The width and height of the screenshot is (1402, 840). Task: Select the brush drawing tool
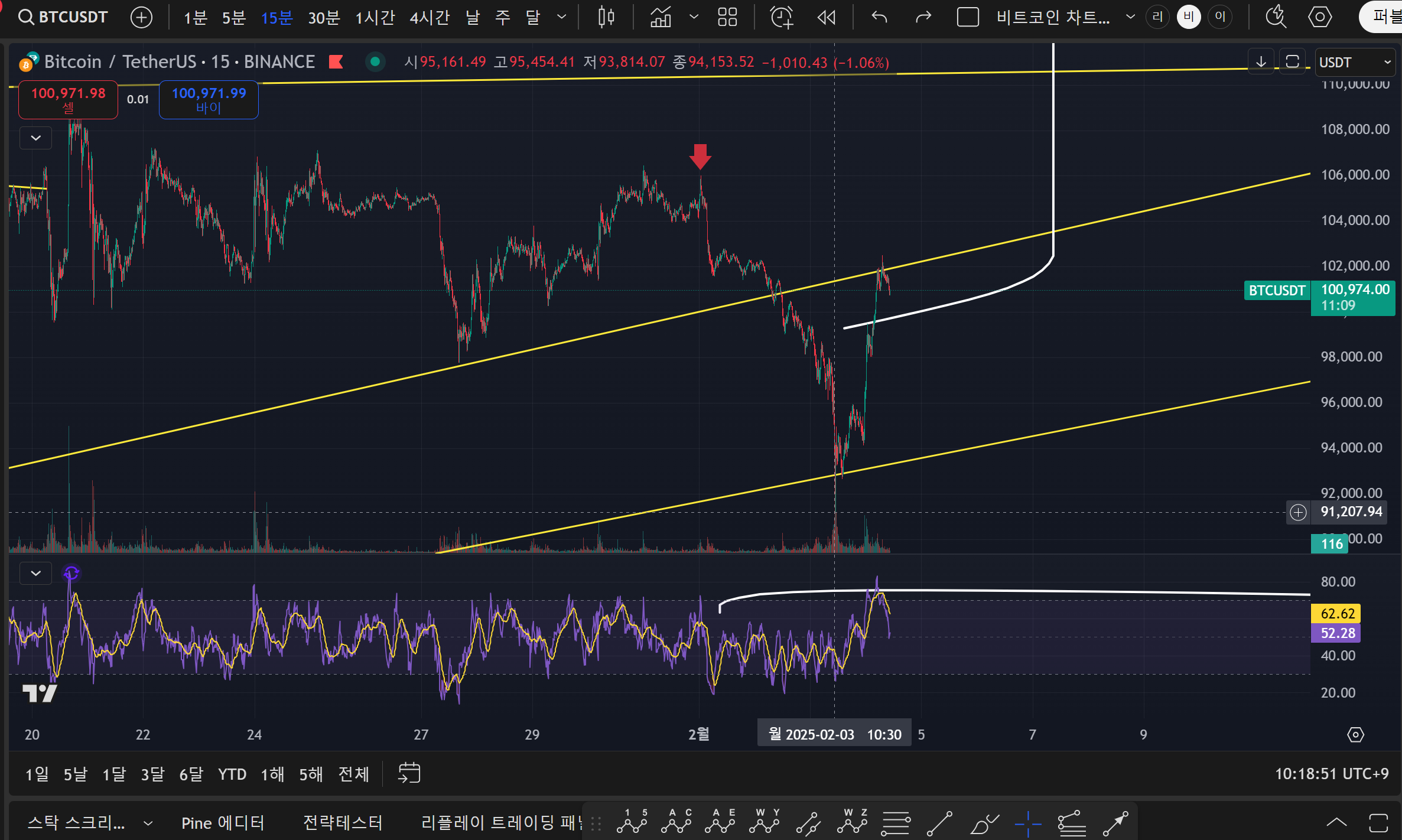click(984, 822)
